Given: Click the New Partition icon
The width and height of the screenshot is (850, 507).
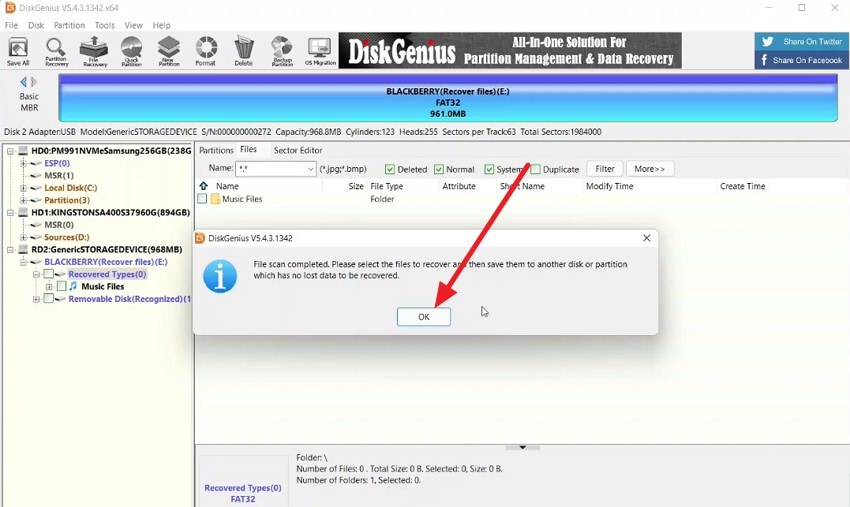Looking at the screenshot, I should pyautogui.click(x=169, y=52).
